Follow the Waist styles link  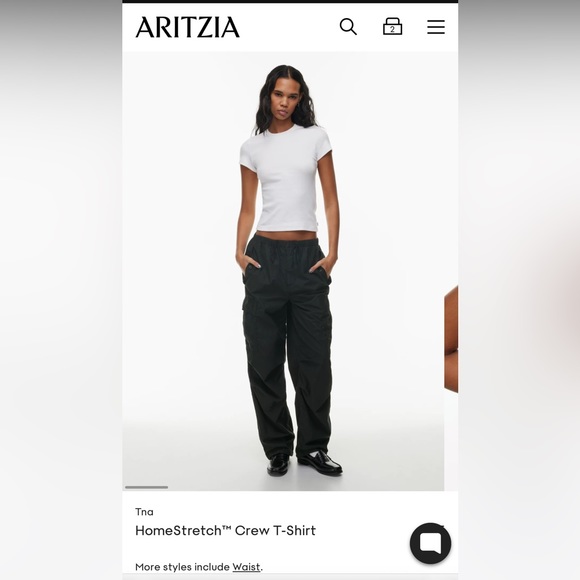246,567
